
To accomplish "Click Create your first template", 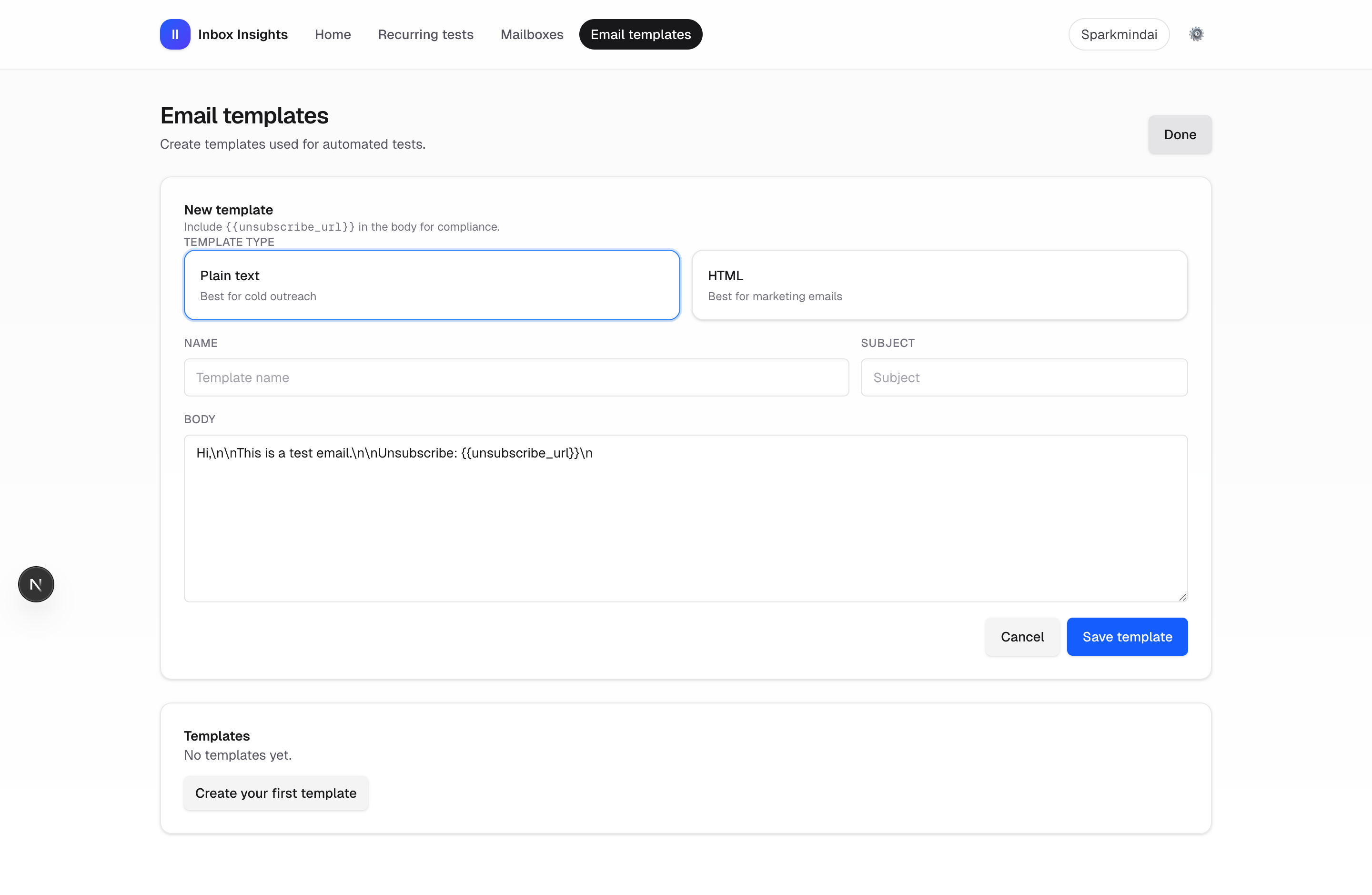I will coord(275,793).
